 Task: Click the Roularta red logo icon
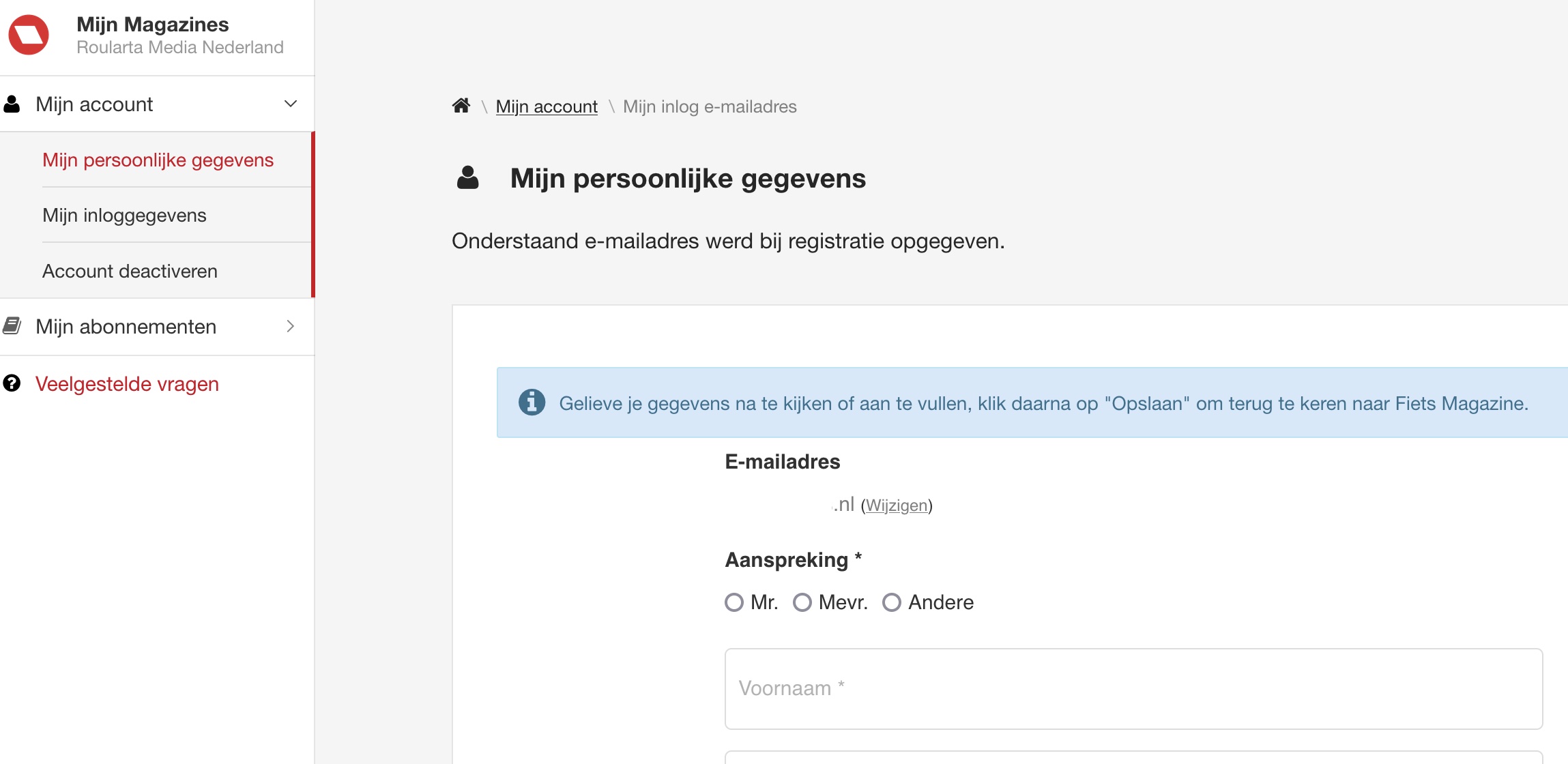(29, 35)
